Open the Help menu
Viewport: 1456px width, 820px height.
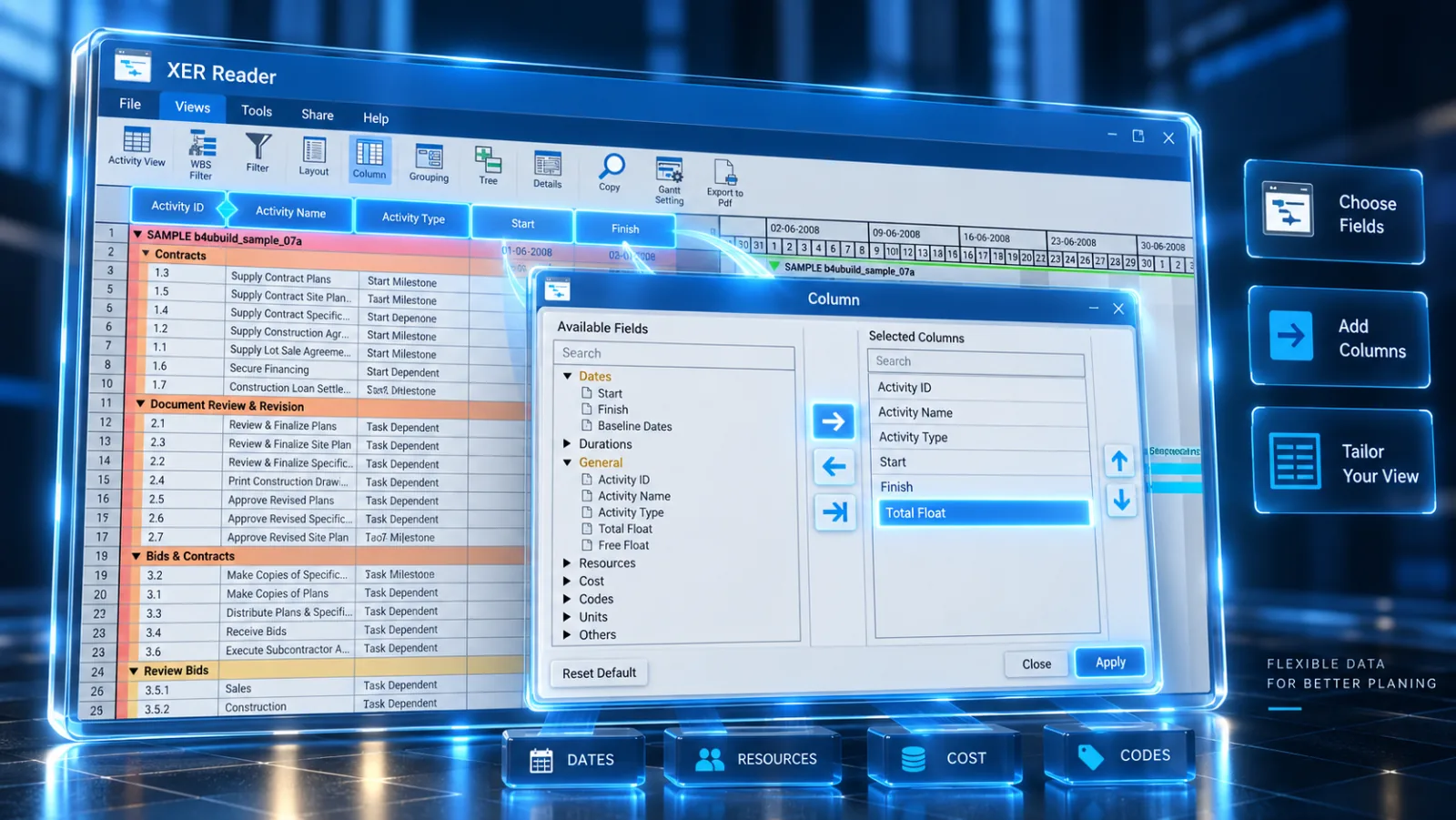click(x=376, y=118)
